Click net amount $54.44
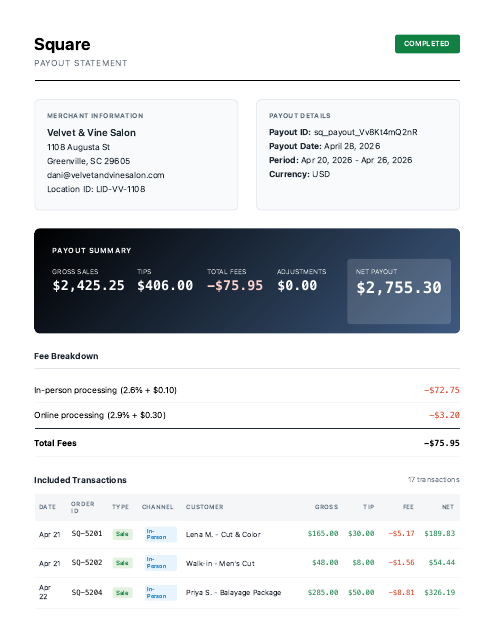This screenshot has width=495, height=640. pyautogui.click(x=442, y=562)
